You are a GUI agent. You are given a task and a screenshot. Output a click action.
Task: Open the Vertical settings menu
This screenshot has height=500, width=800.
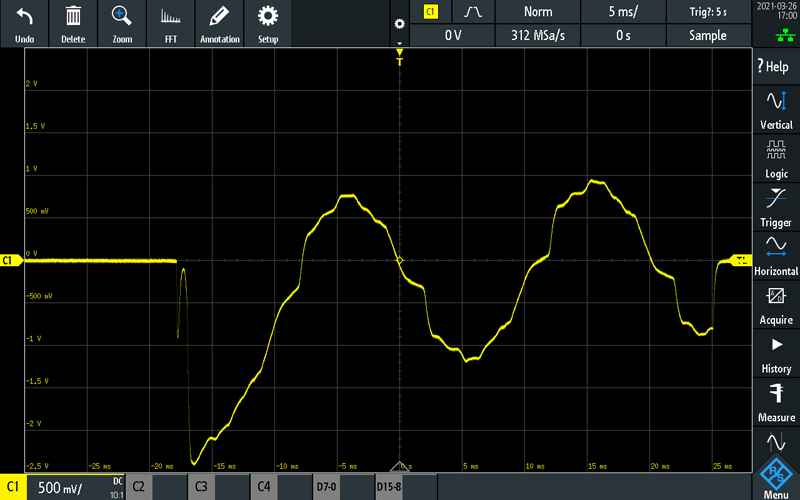coord(776,109)
